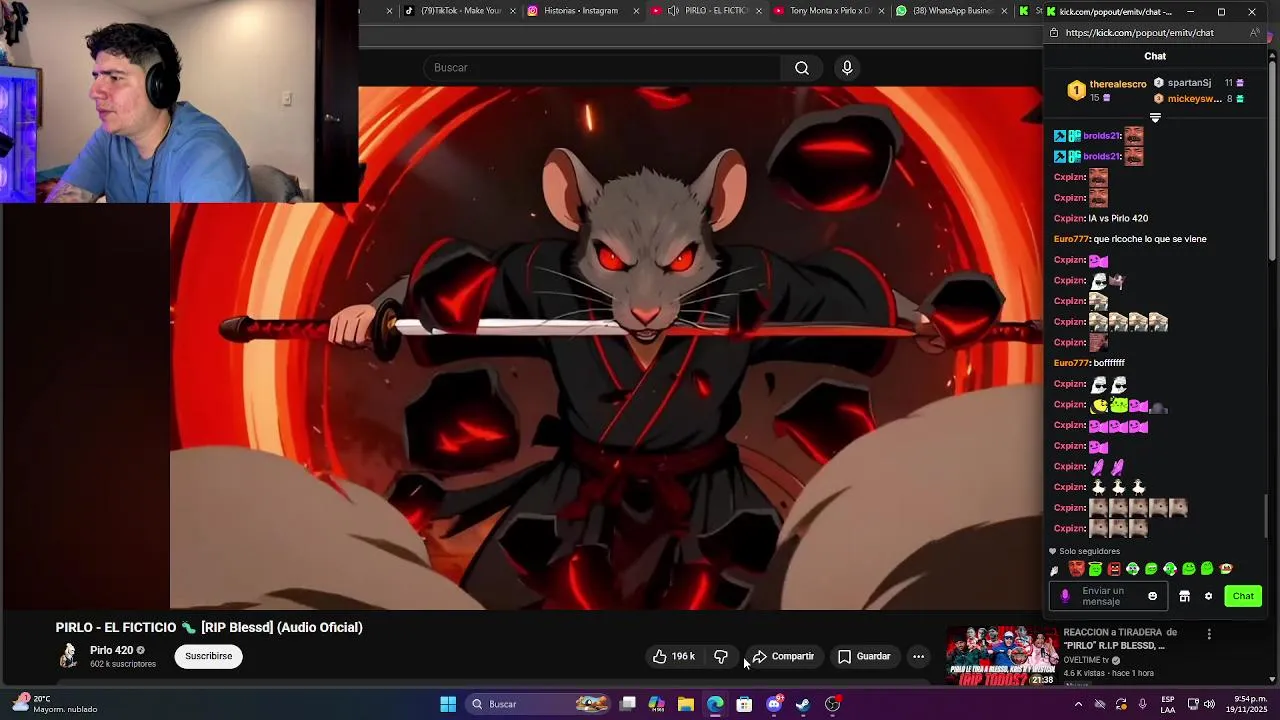Open File Explorer from the taskbar
This screenshot has height=720, width=1280.
click(686, 704)
